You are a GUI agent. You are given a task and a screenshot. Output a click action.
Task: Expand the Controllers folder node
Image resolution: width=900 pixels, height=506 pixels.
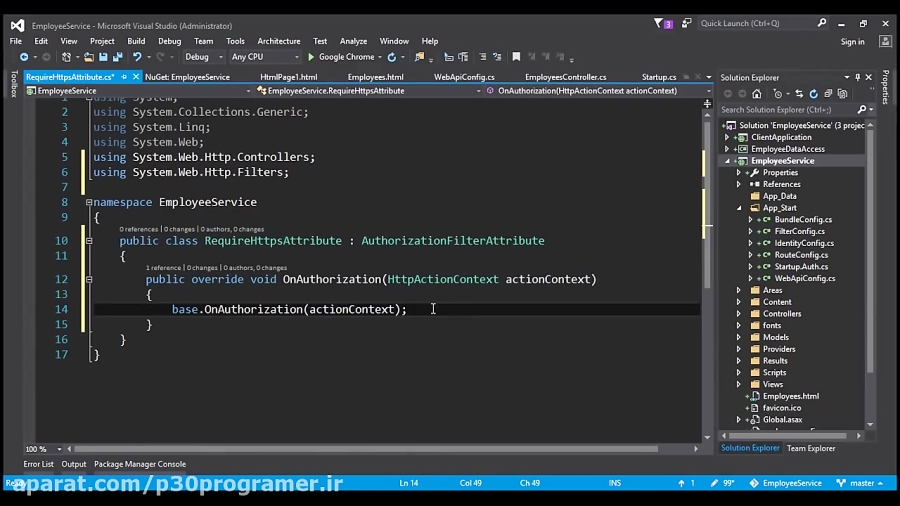(739, 314)
